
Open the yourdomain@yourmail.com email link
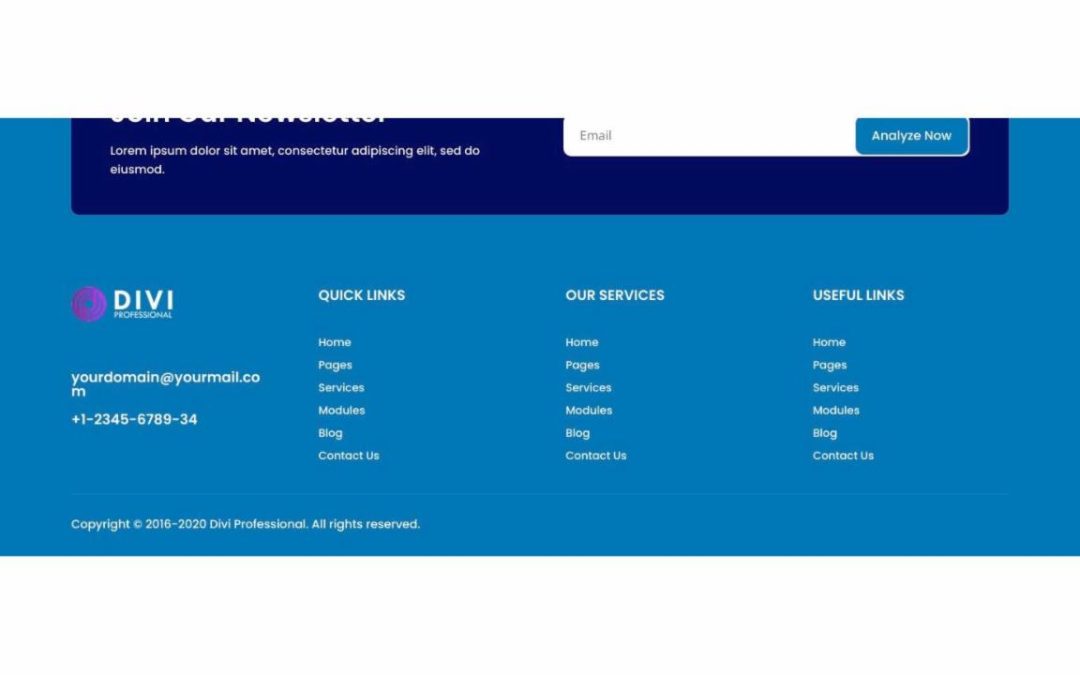165,384
